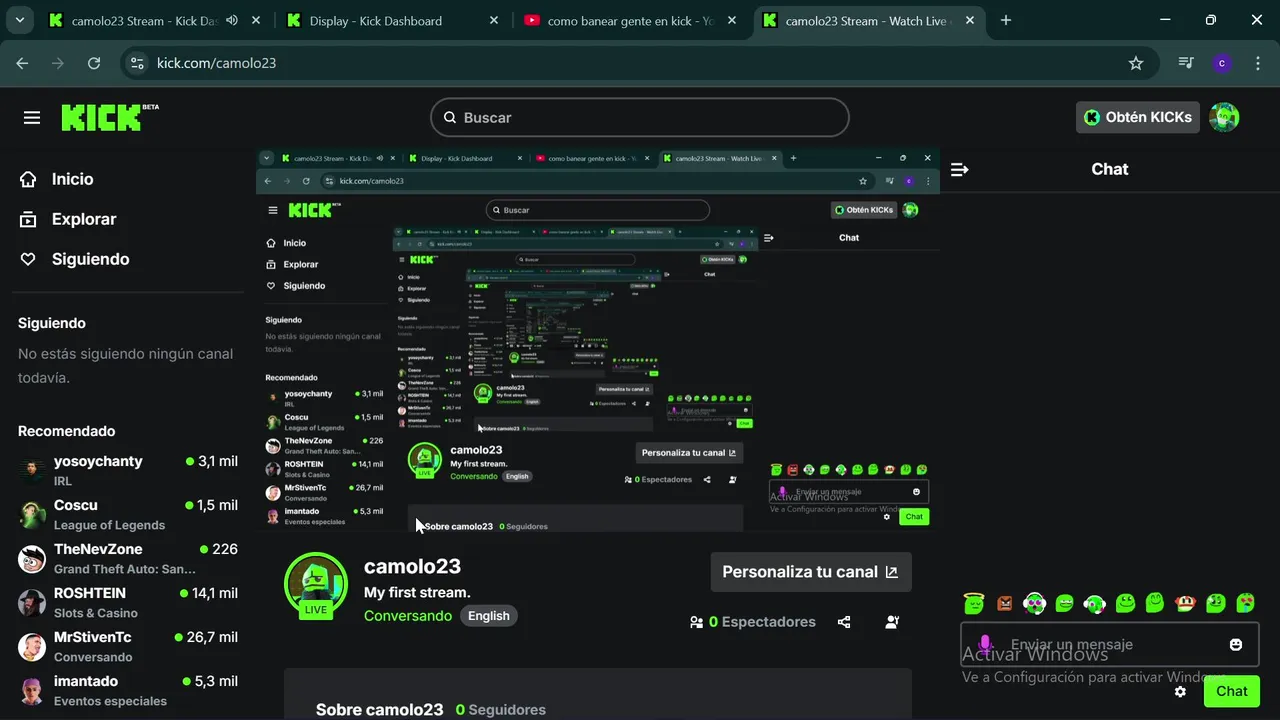View site information icon in address bar
The image size is (1280, 720).
[137, 63]
